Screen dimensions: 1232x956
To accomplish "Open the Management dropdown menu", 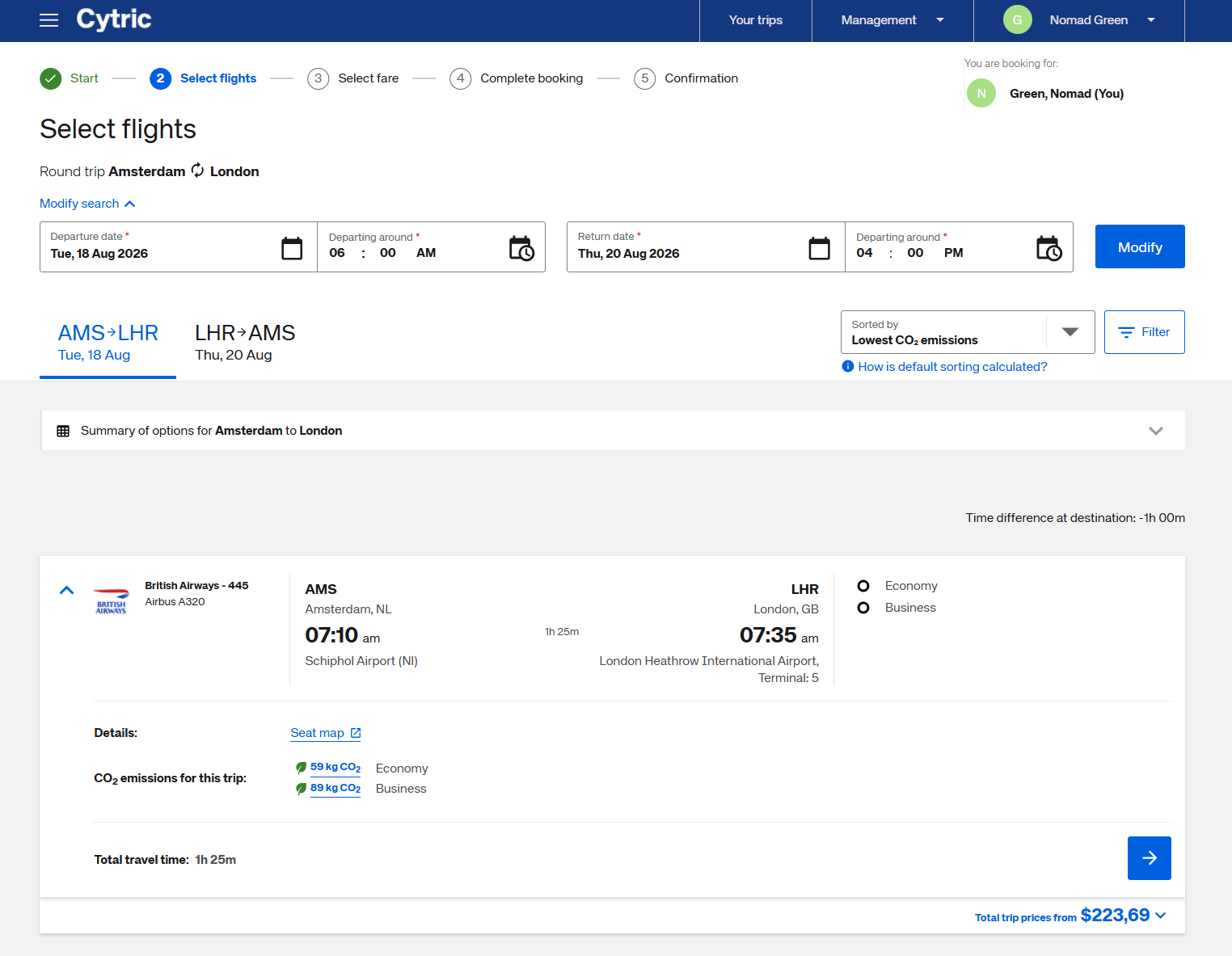I will [x=892, y=20].
